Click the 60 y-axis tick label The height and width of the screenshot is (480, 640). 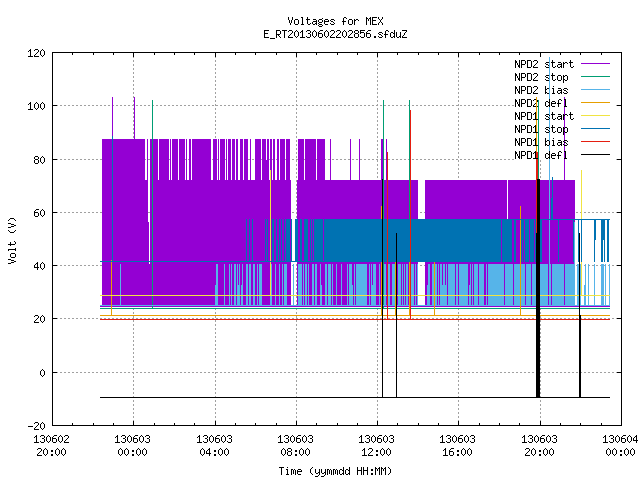[x=39, y=213]
